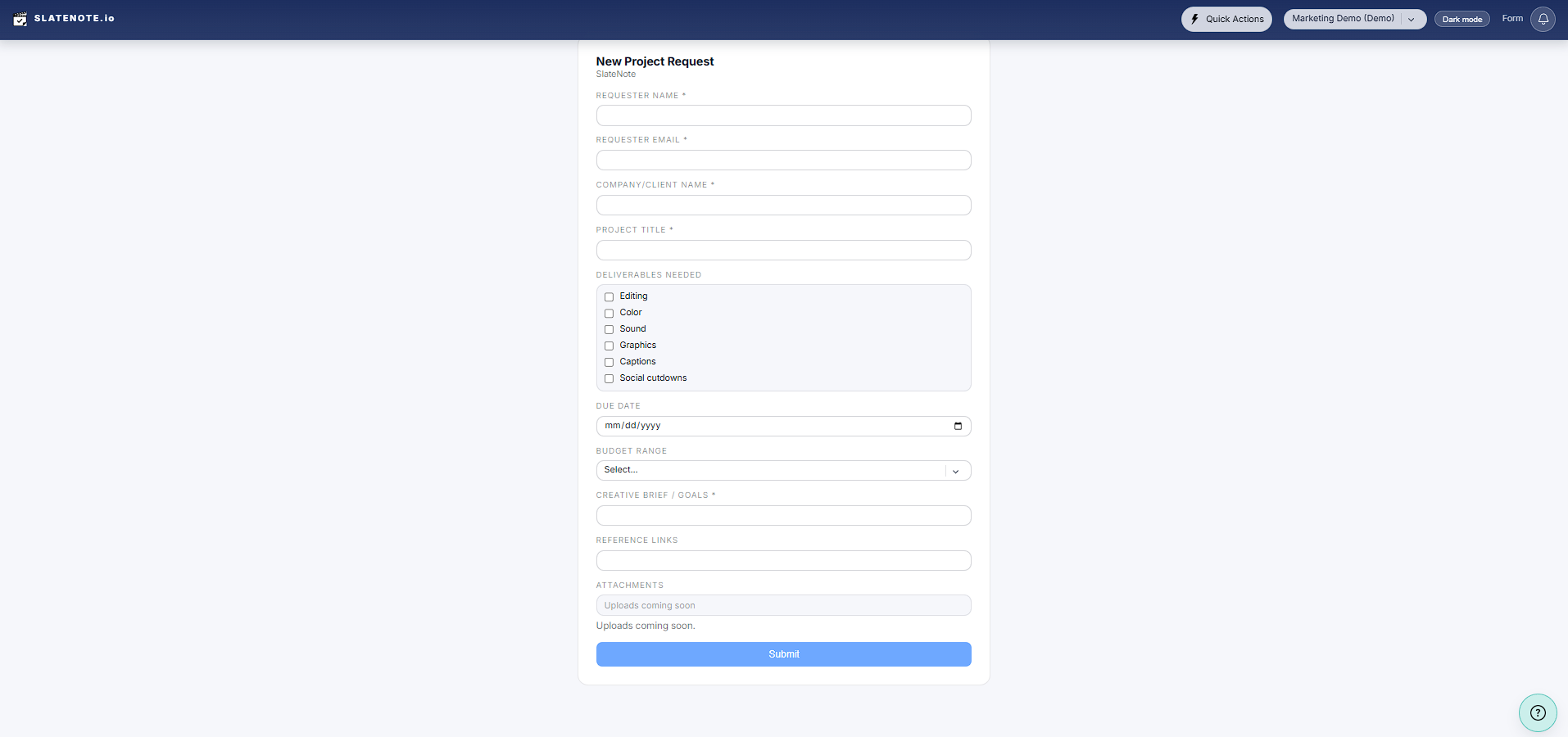Click the Requester Email input field
The width and height of the screenshot is (1568, 737).
tap(783, 160)
